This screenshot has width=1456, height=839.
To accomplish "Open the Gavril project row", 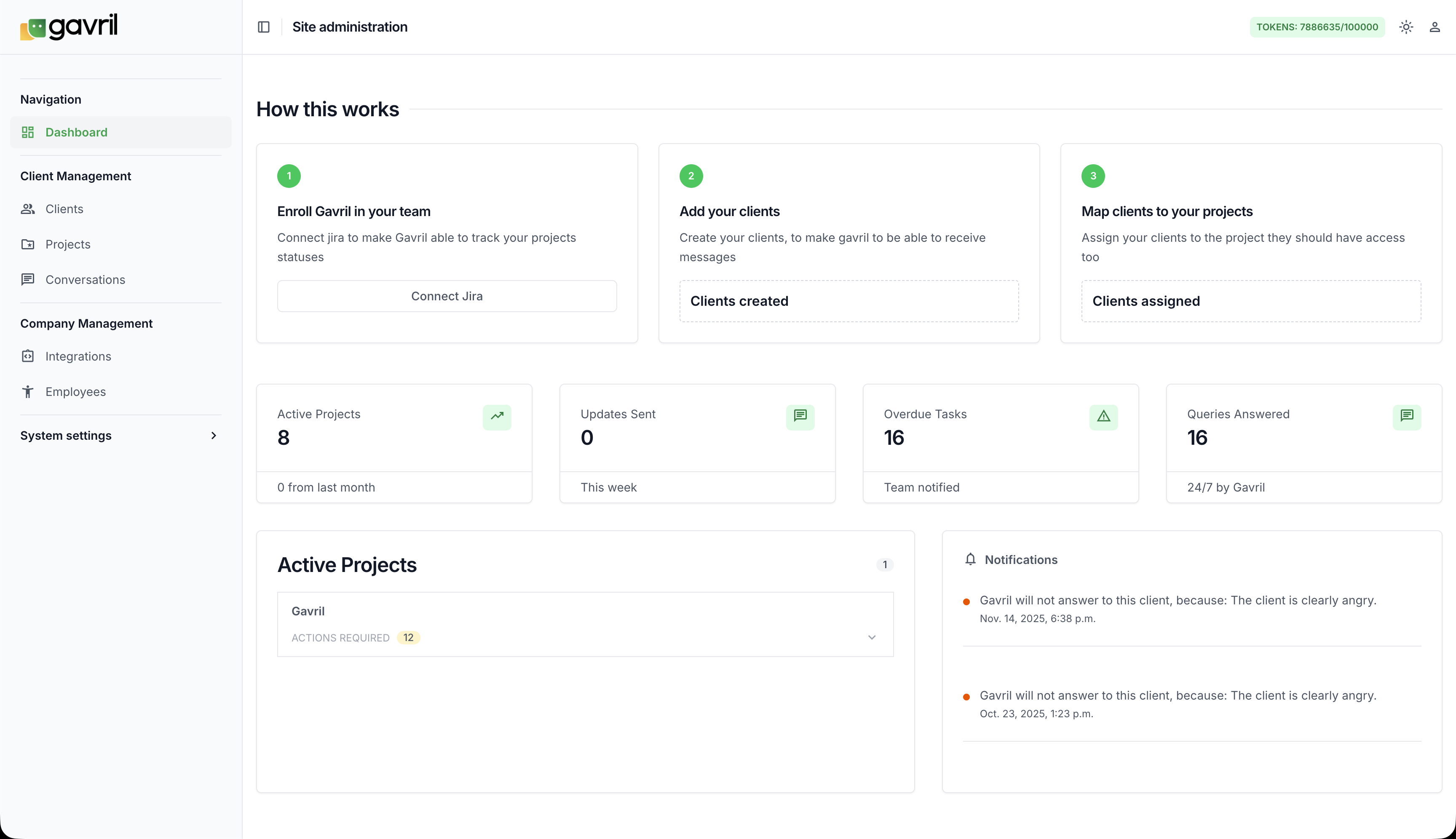I will pos(308,612).
